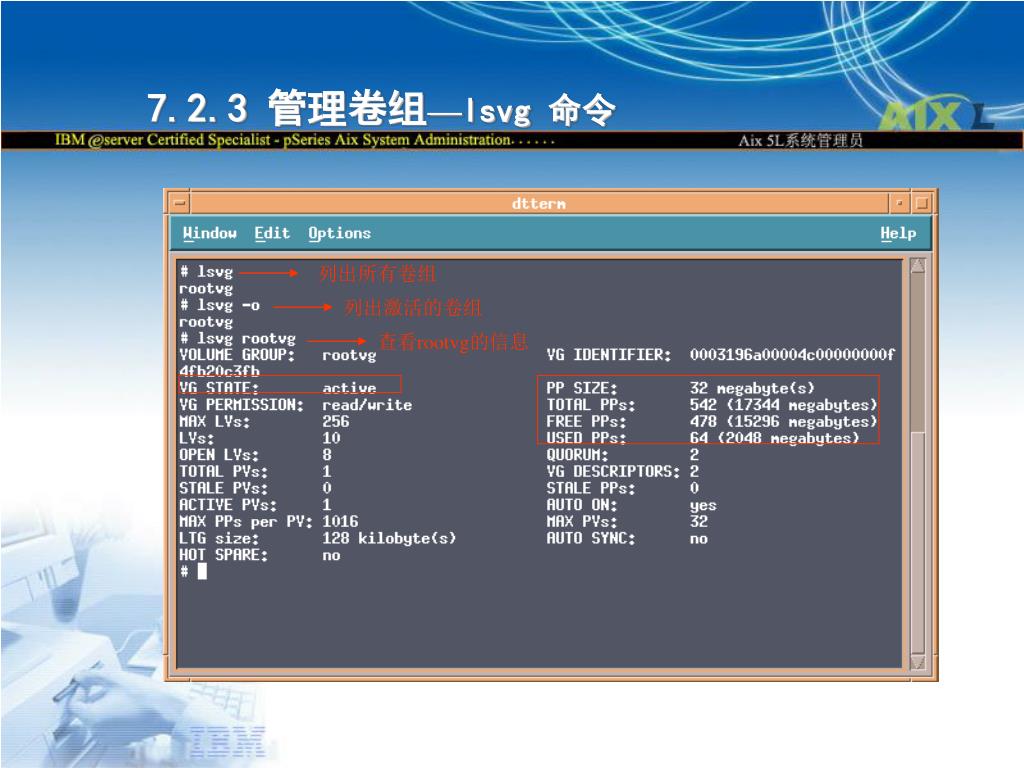
Task: Click the '64 (2048 megabytes)' value
Action: 775,438
